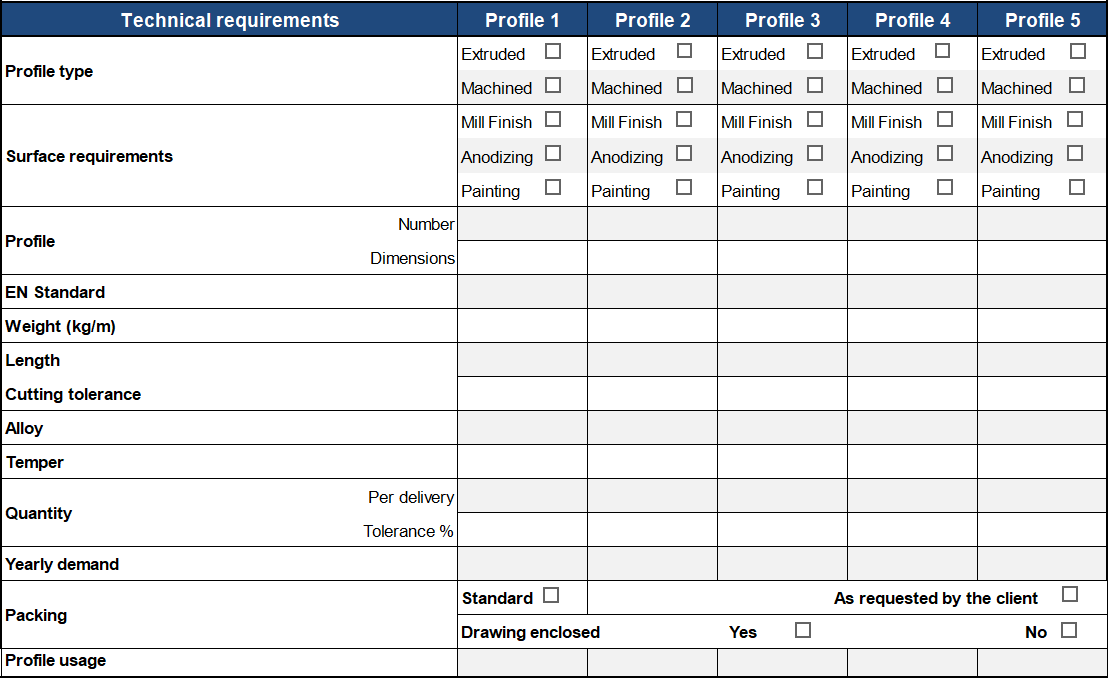Click Profile 4 Temper field
Image resolution: width=1109 pixels, height=678 pixels.
(912, 462)
